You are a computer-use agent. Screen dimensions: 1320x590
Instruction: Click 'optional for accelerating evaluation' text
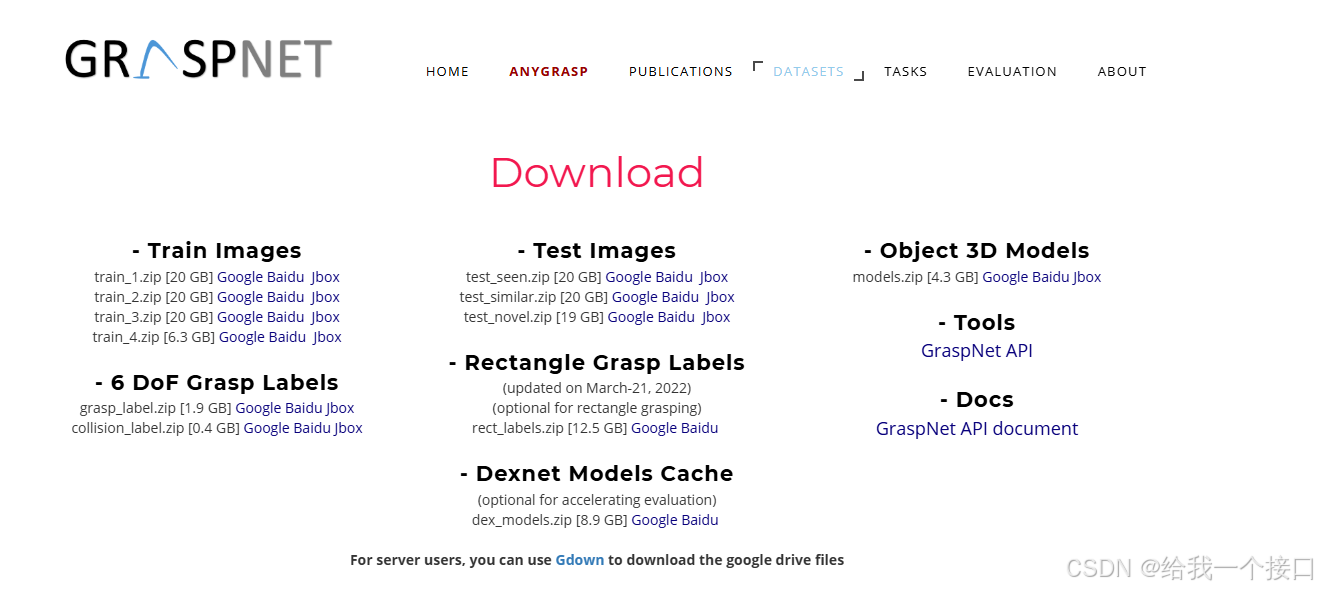click(x=597, y=500)
